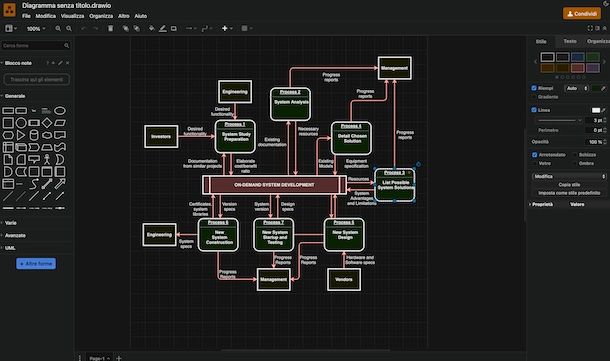Image resolution: width=610 pixels, height=361 pixels.
Task: Open the Visualizza menu
Action: [x=72, y=16]
